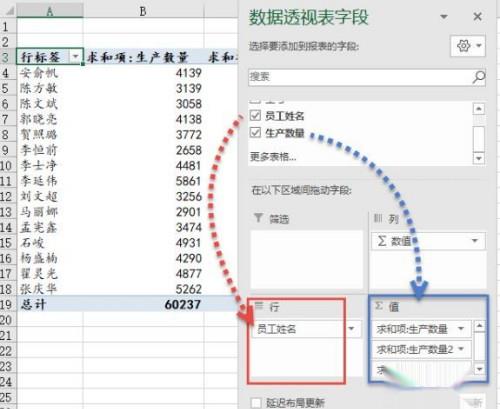Viewport: 500px width, 409px height.
Task: Click cell with name 陈方敏
Action: [x=50, y=88]
